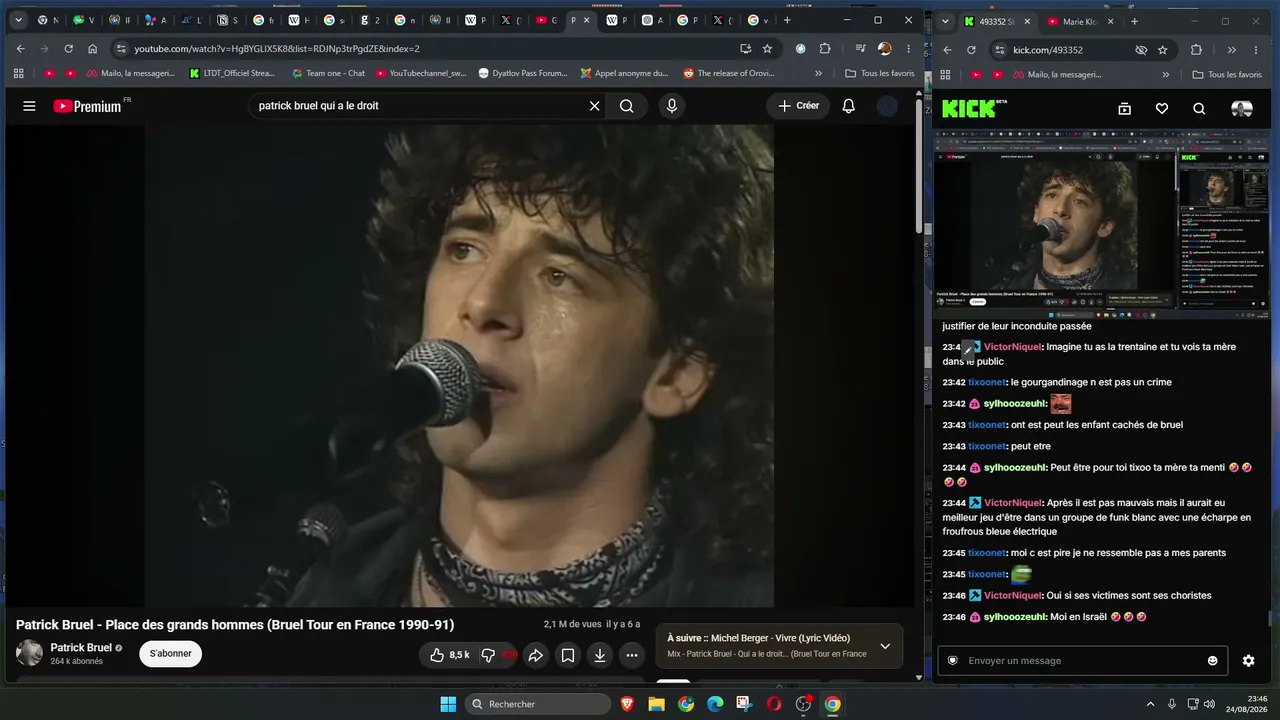
Task: Click the Patrick Bruel channel avatar
Action: point(30,653)
